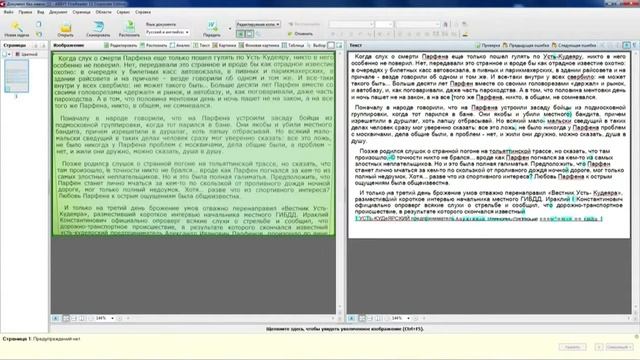The width and height of the screenshot is (640, 360).
Task: Open the Редактируемая копия layout dropdown
Action: (x=258, y=24)
